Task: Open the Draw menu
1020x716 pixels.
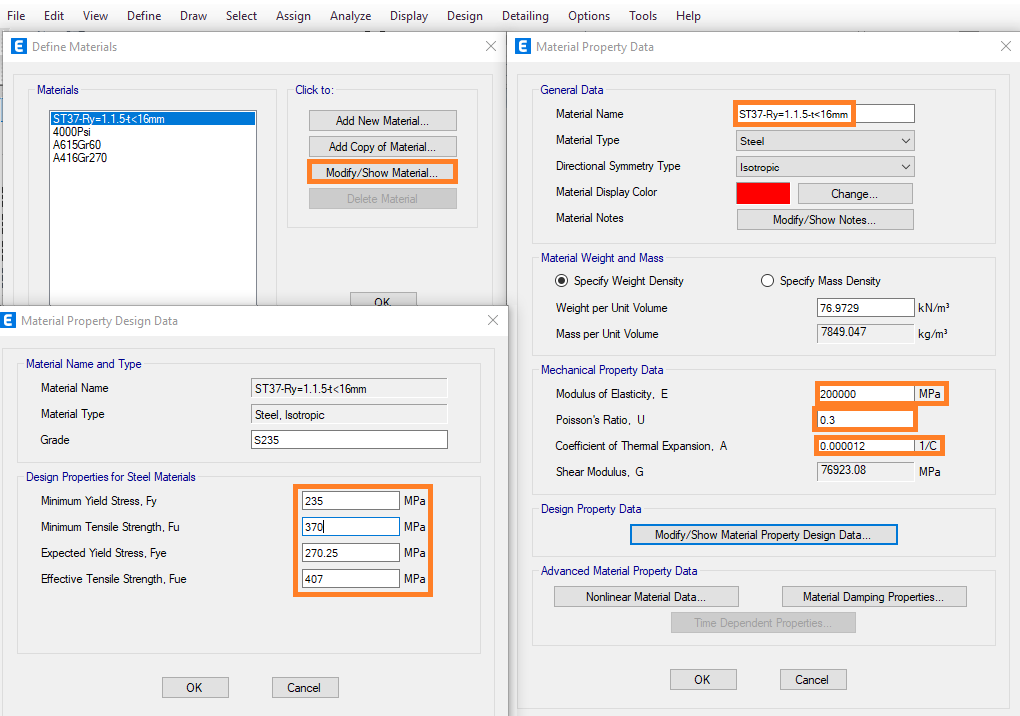Action: click(193, 16)
